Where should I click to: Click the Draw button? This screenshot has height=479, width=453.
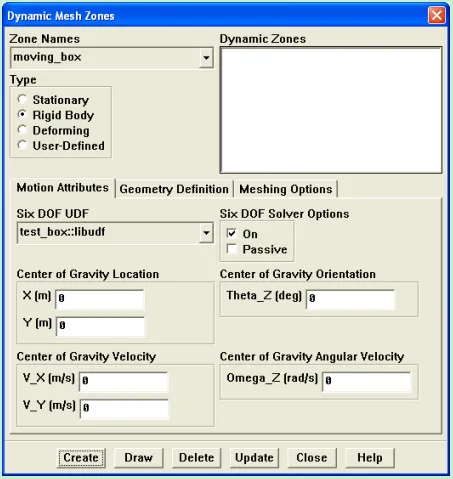point(139,458)
